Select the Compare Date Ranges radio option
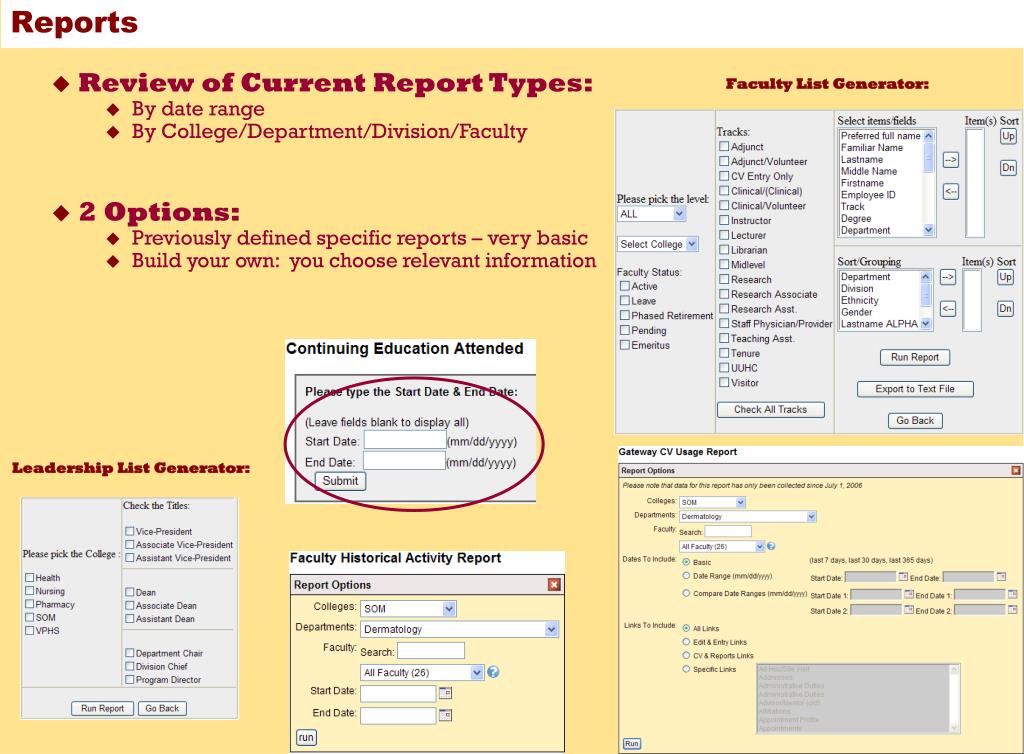The image size is (1024, 754). (x=686, y=593)
